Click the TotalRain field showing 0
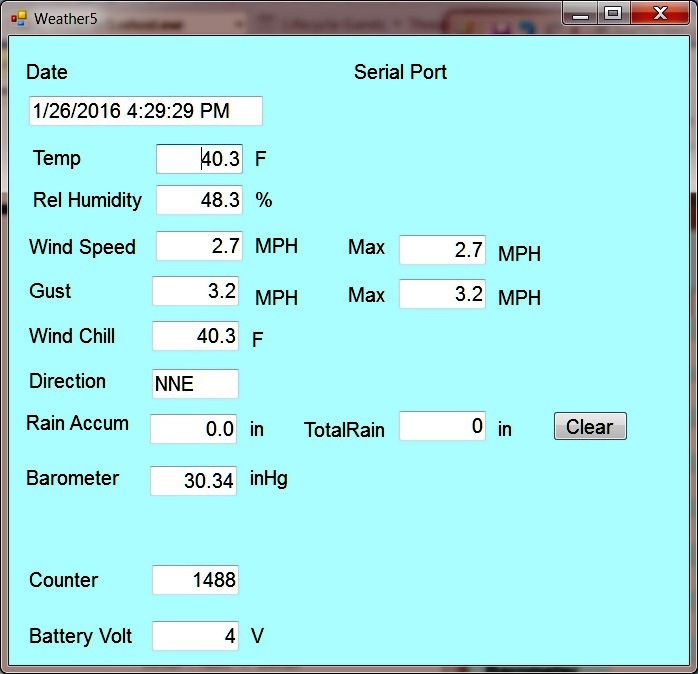 click(x=442, y=426)
